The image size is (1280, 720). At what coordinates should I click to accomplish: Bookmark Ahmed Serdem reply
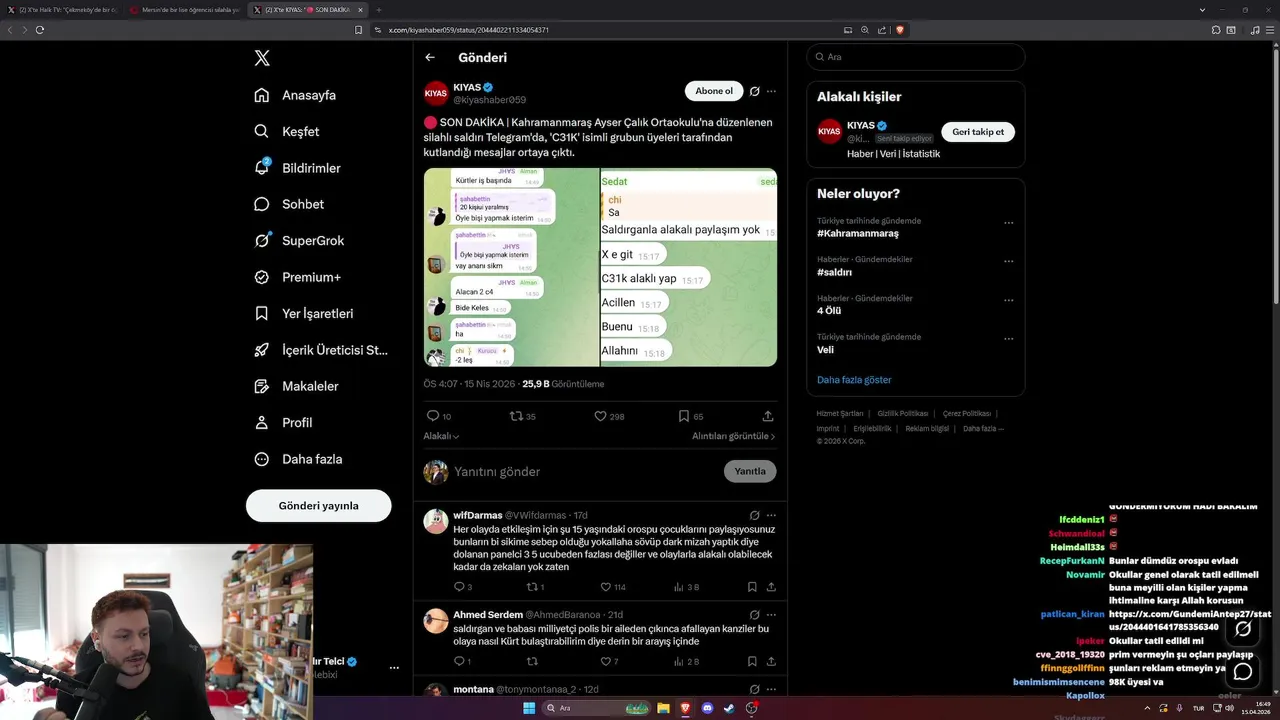tap(752, 661)
